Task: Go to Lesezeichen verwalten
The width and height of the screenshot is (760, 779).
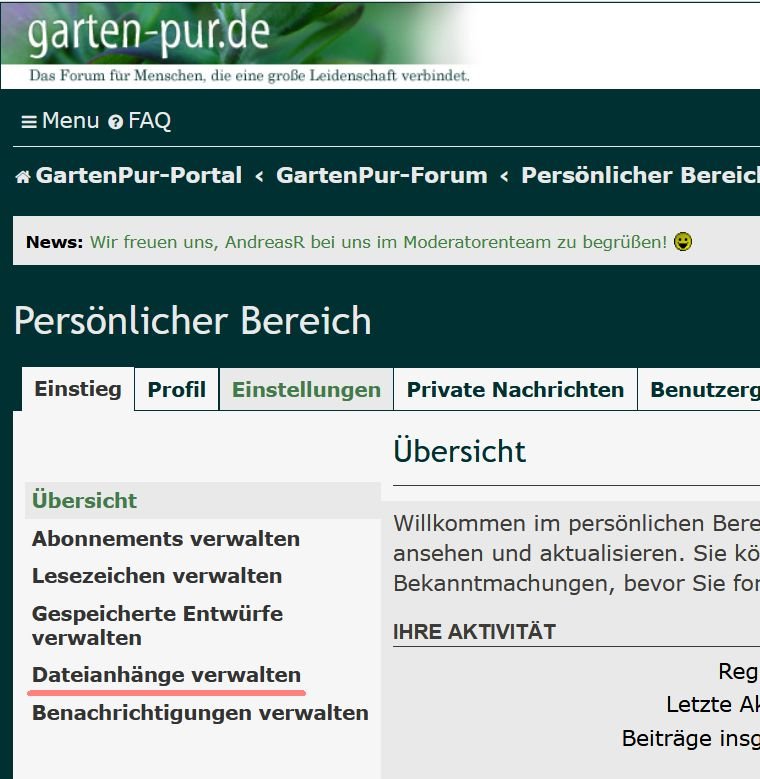Action: click(x=157, y=576)
